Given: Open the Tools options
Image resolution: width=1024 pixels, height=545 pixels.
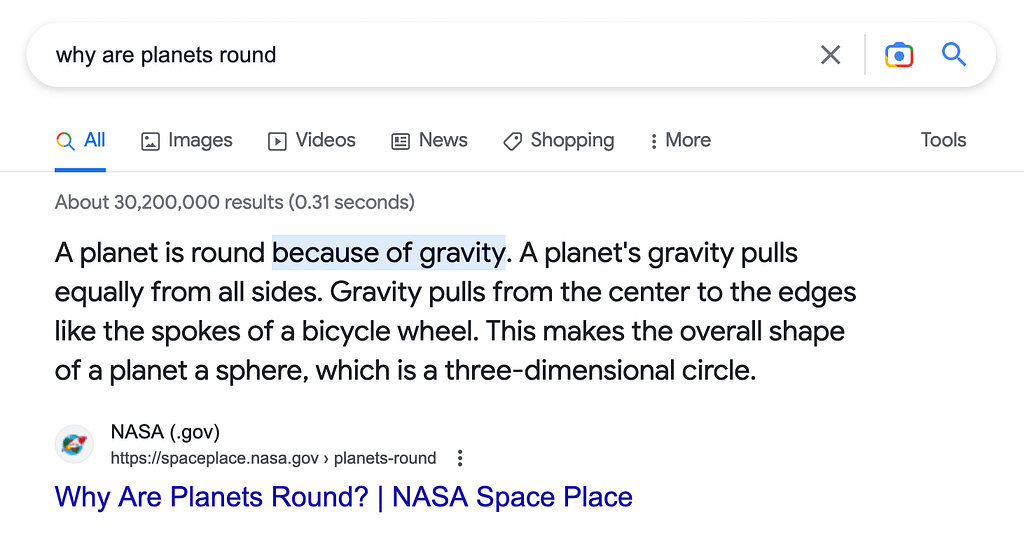Looking at the screenshot, I should click(943, 140).
